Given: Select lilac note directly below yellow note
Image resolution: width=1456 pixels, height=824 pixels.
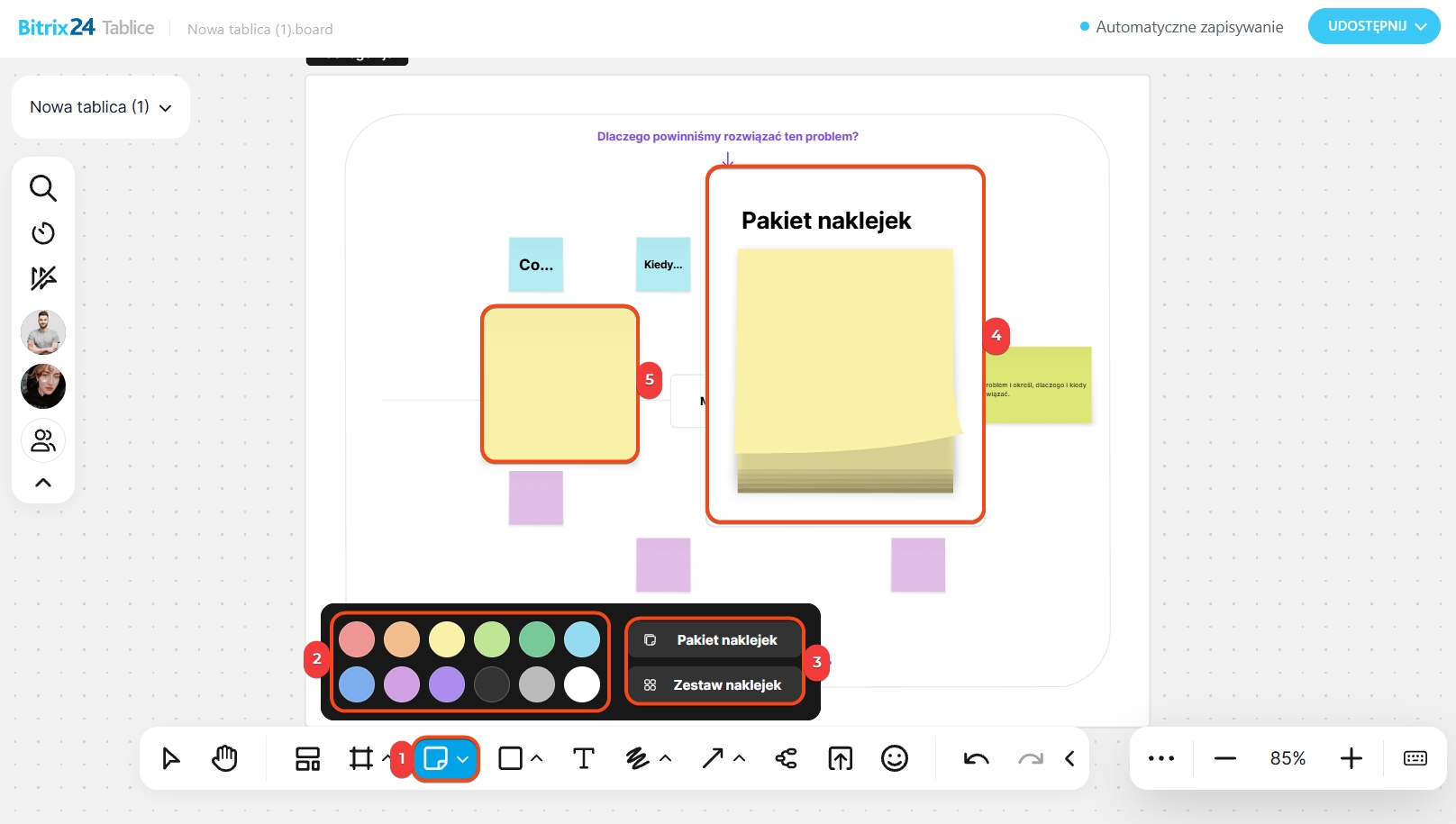Looking at the screenshot, I should (536, 498).
